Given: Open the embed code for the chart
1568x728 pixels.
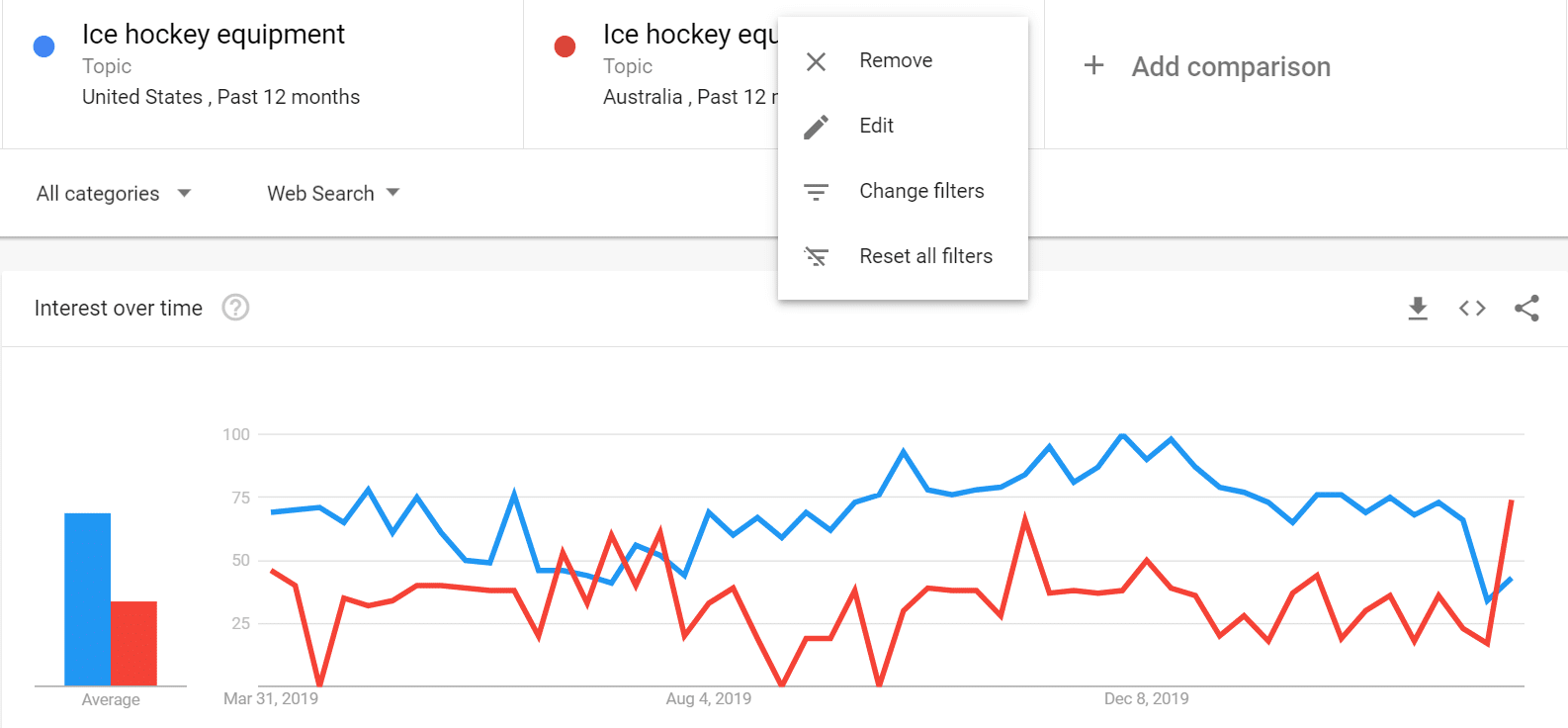Looking at the screenshot, I should pos(1472,308).
